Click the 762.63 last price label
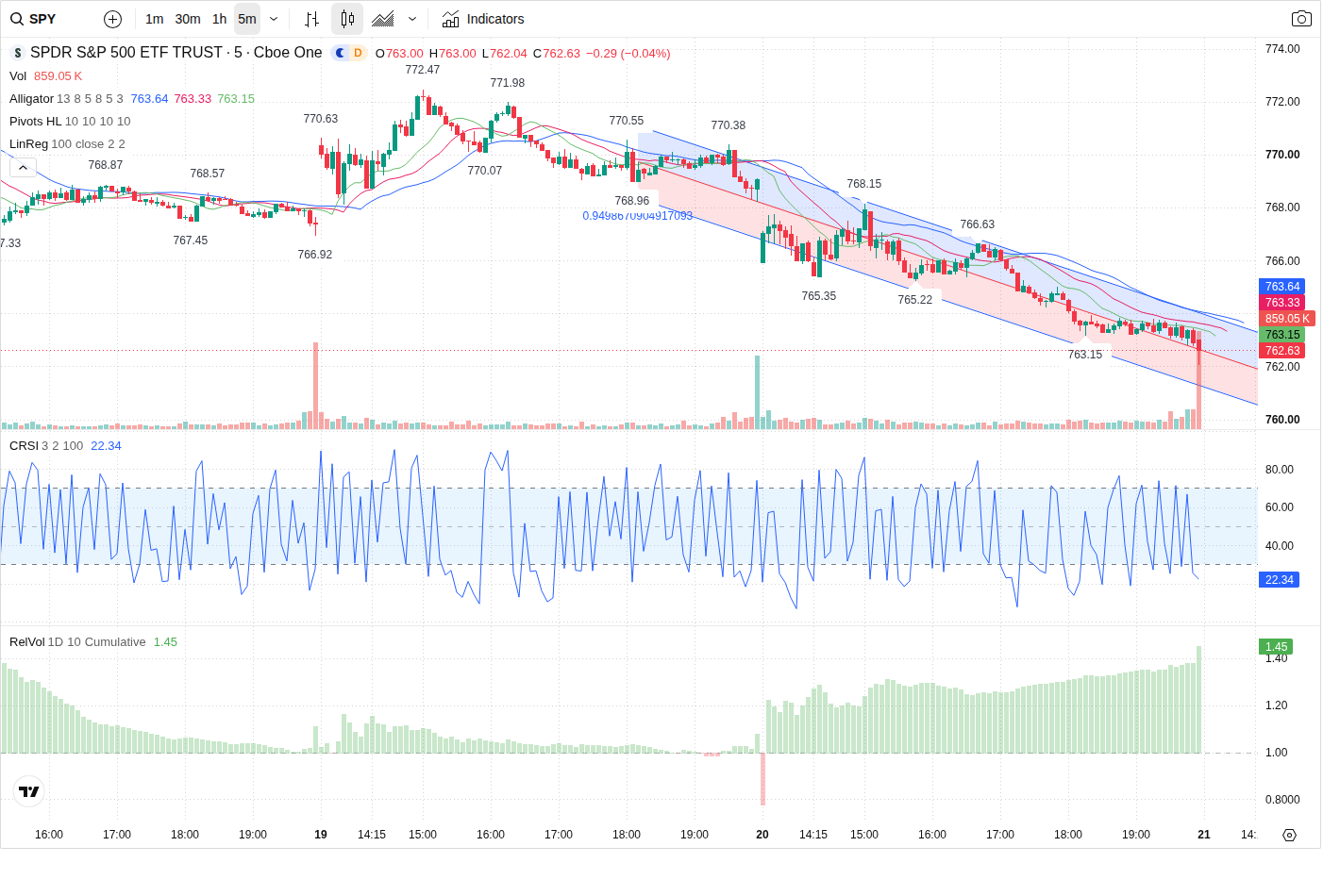The height and width of the screenshot is (896, 1340). click(1282, 351)
